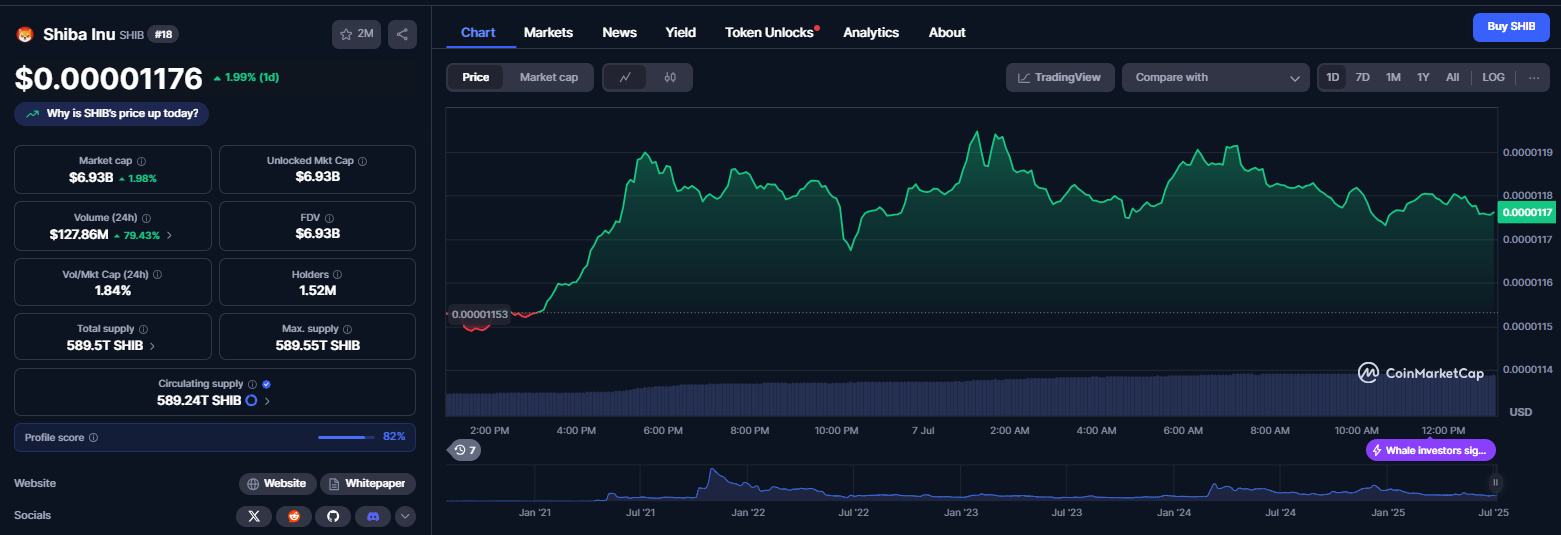Click the circulating supply ring icon
The width and height of the screenshot is (1561, 535).
(x=252, y=400)
